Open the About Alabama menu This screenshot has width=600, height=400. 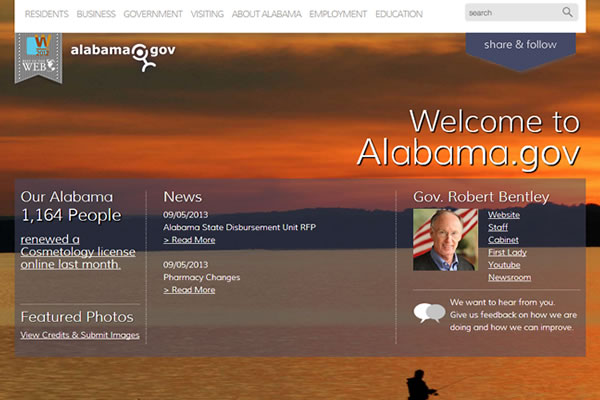[266, 14]
